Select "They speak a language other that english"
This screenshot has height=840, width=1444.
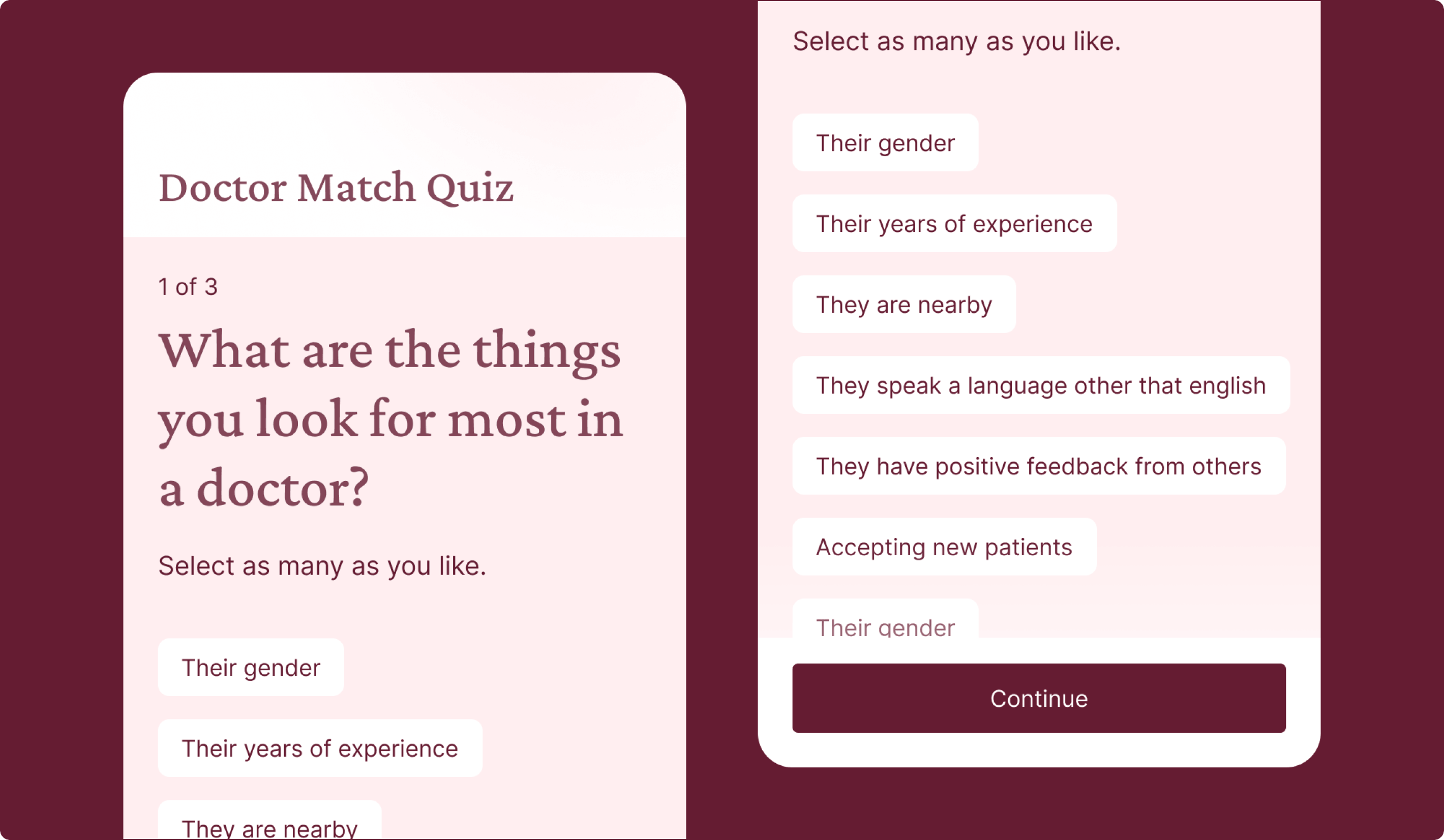(x=1041, y=385)
